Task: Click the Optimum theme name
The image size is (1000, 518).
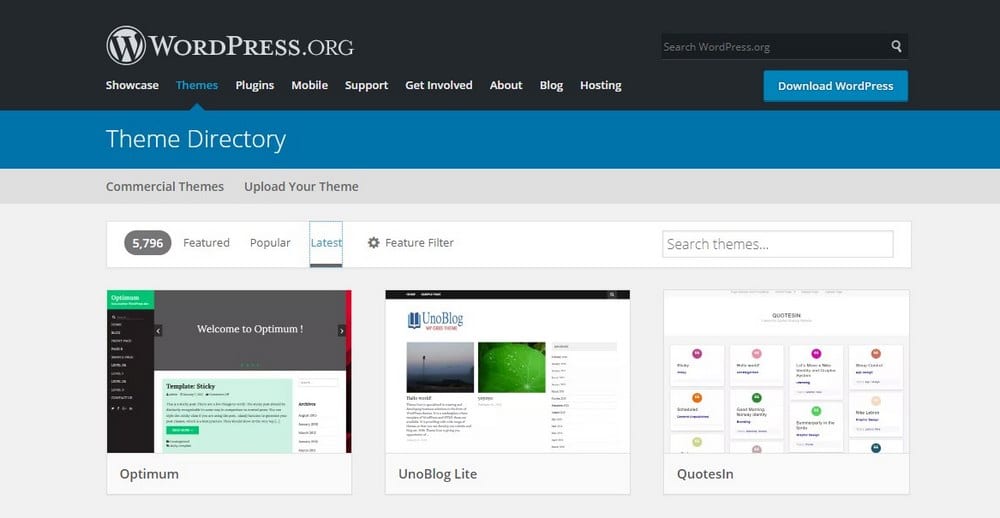Action: [149, 474]
